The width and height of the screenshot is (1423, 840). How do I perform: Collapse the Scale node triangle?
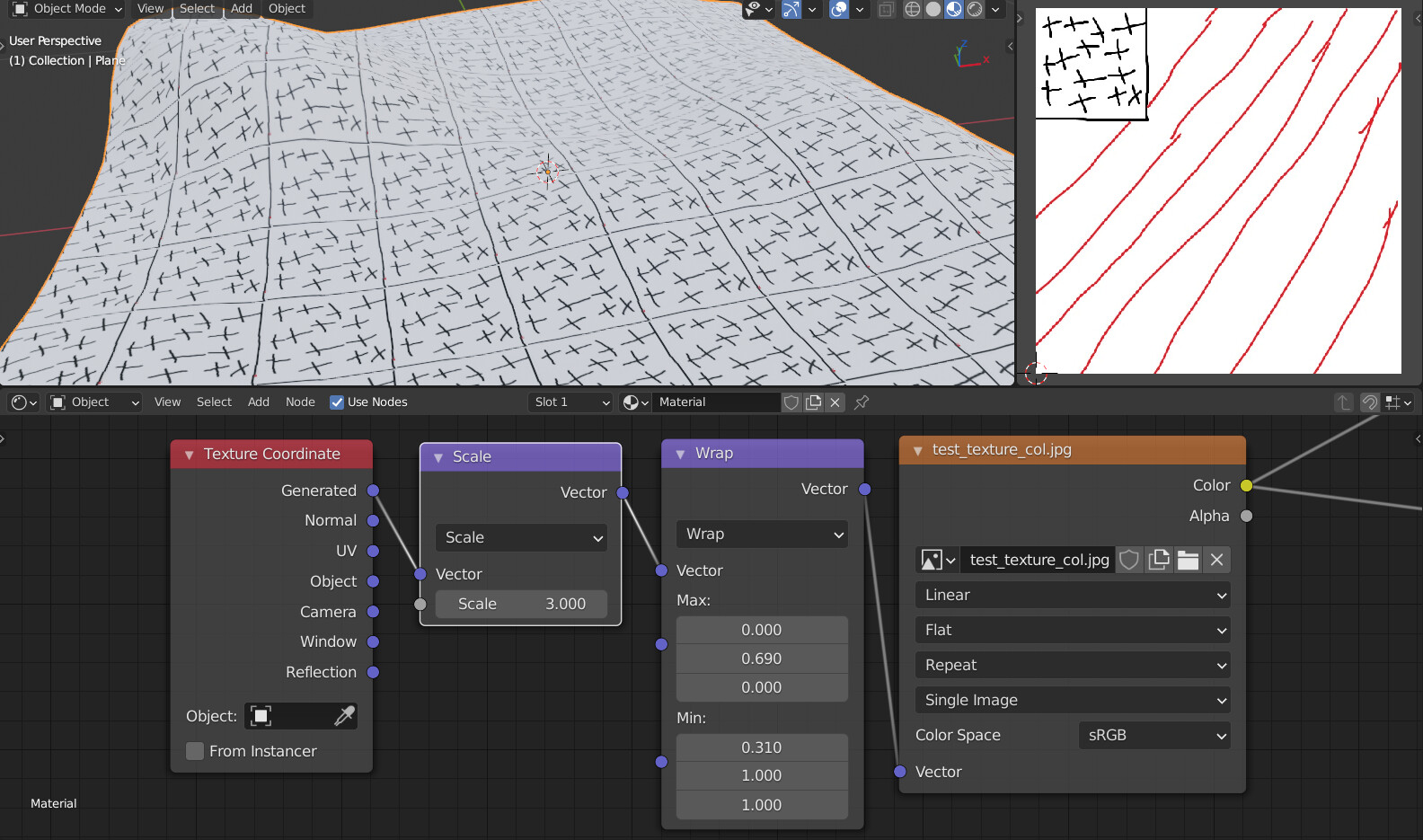pyautogui.click(x=438, y=457)
